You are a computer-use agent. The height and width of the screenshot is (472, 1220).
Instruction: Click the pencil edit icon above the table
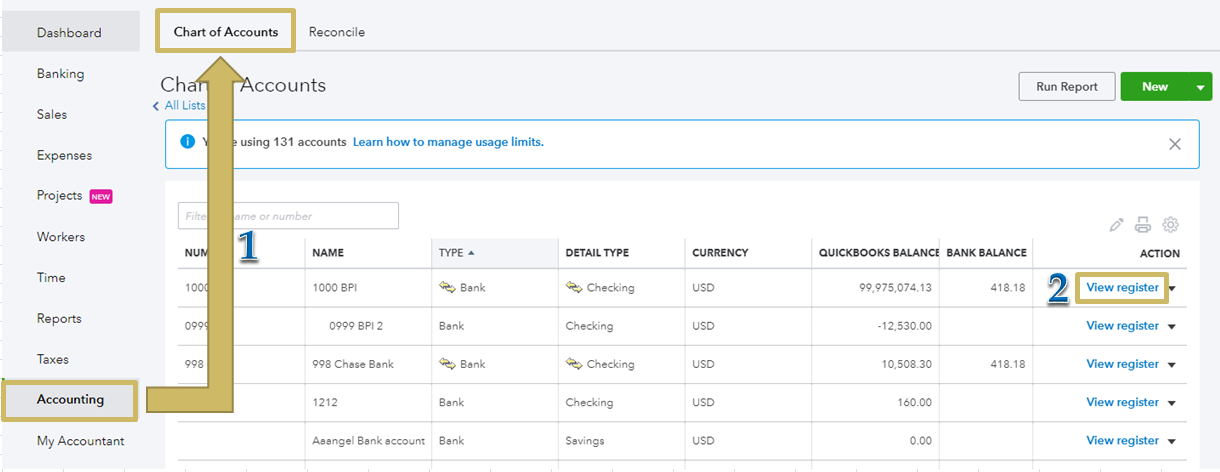[1117, 225]
